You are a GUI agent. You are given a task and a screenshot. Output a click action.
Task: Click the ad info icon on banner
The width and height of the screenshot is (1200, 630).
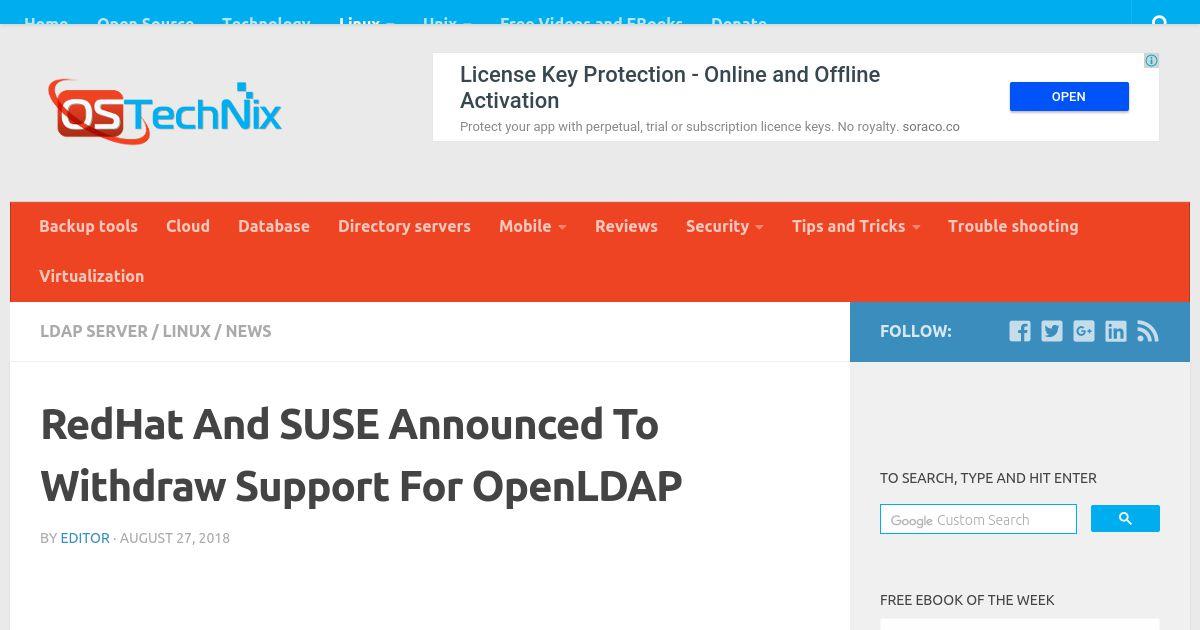pyautogui.click(x=1152, y=61)
